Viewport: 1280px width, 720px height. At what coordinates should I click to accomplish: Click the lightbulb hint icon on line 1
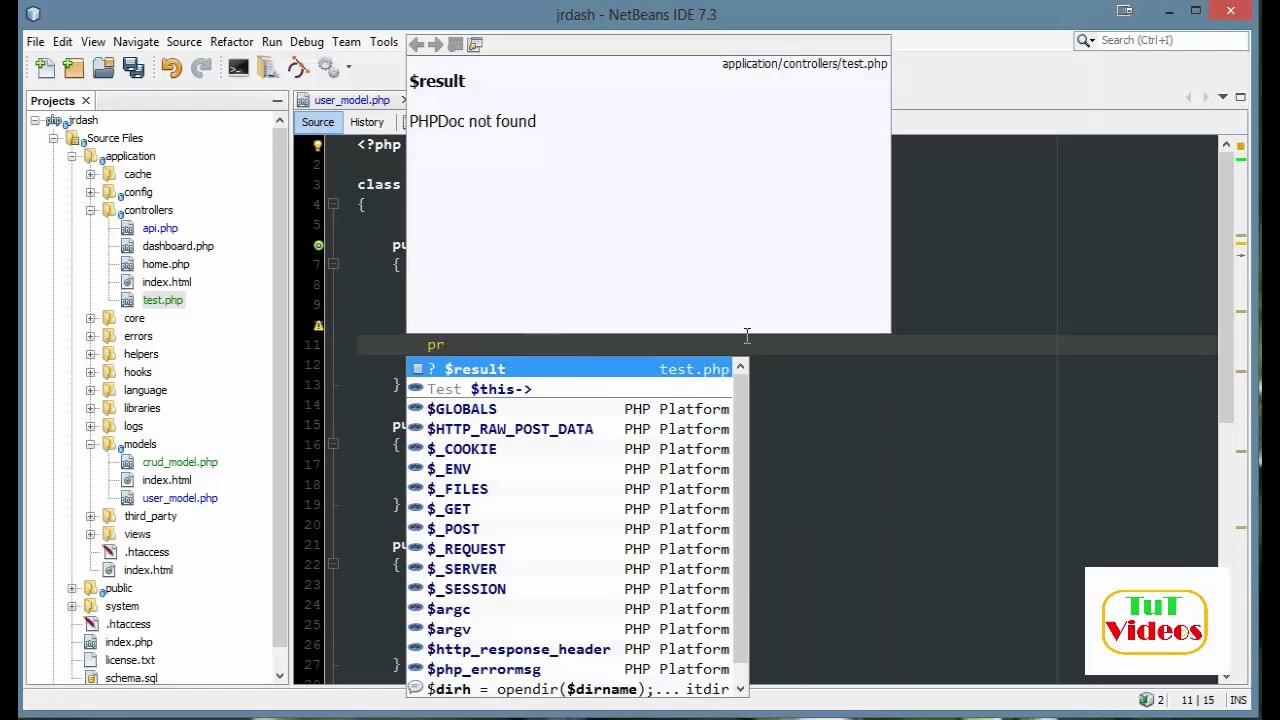[317, 145]
